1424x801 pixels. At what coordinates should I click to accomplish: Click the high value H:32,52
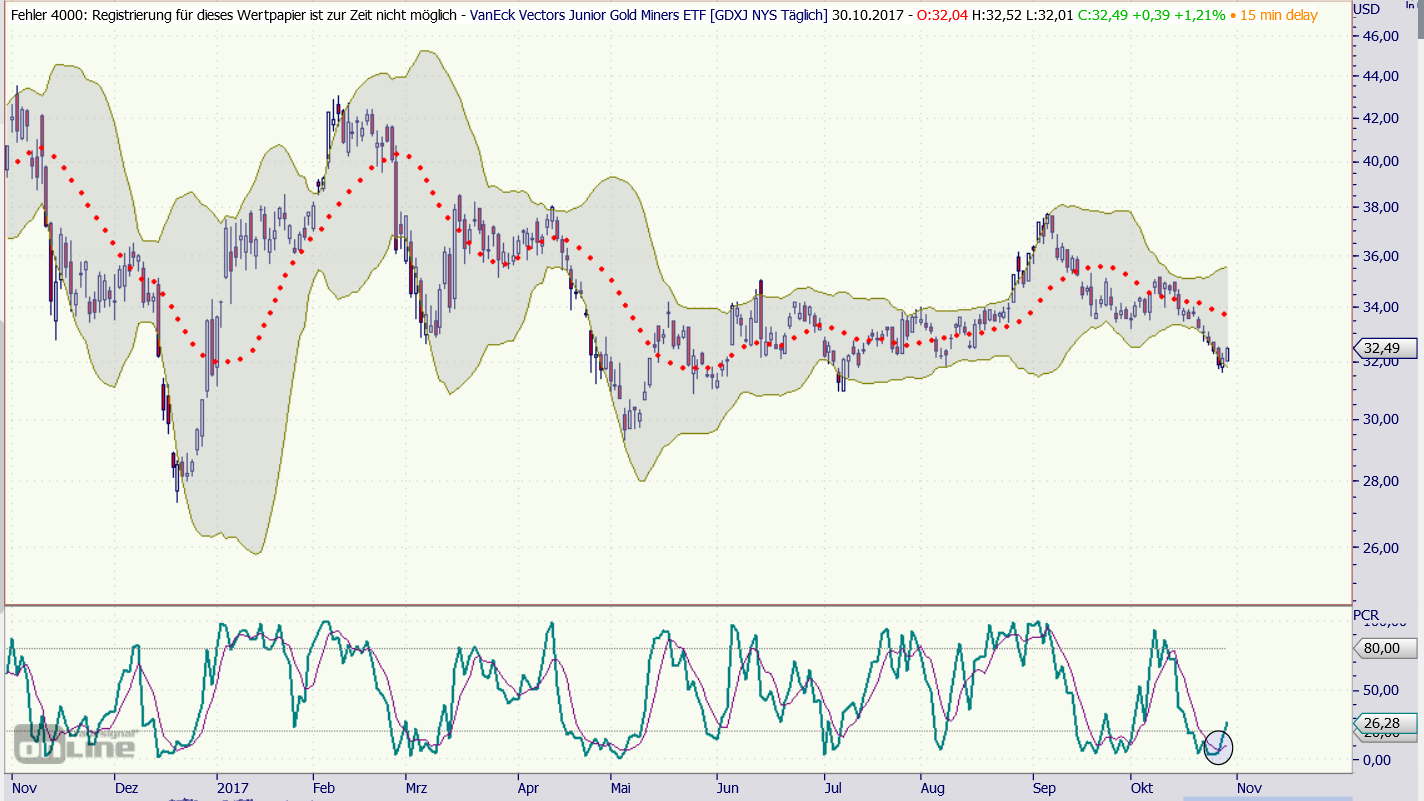(999, 15)
